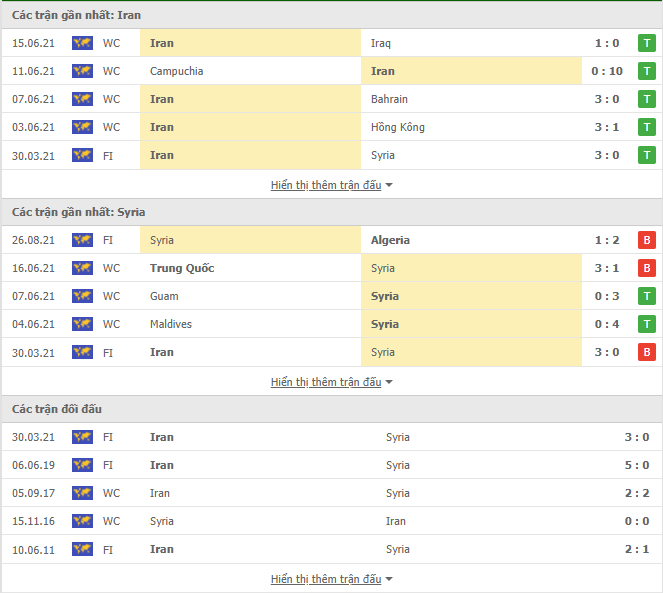663x593 pixels.
Task: Select Algeria team name in Syria matches
Action: (390, 240)
